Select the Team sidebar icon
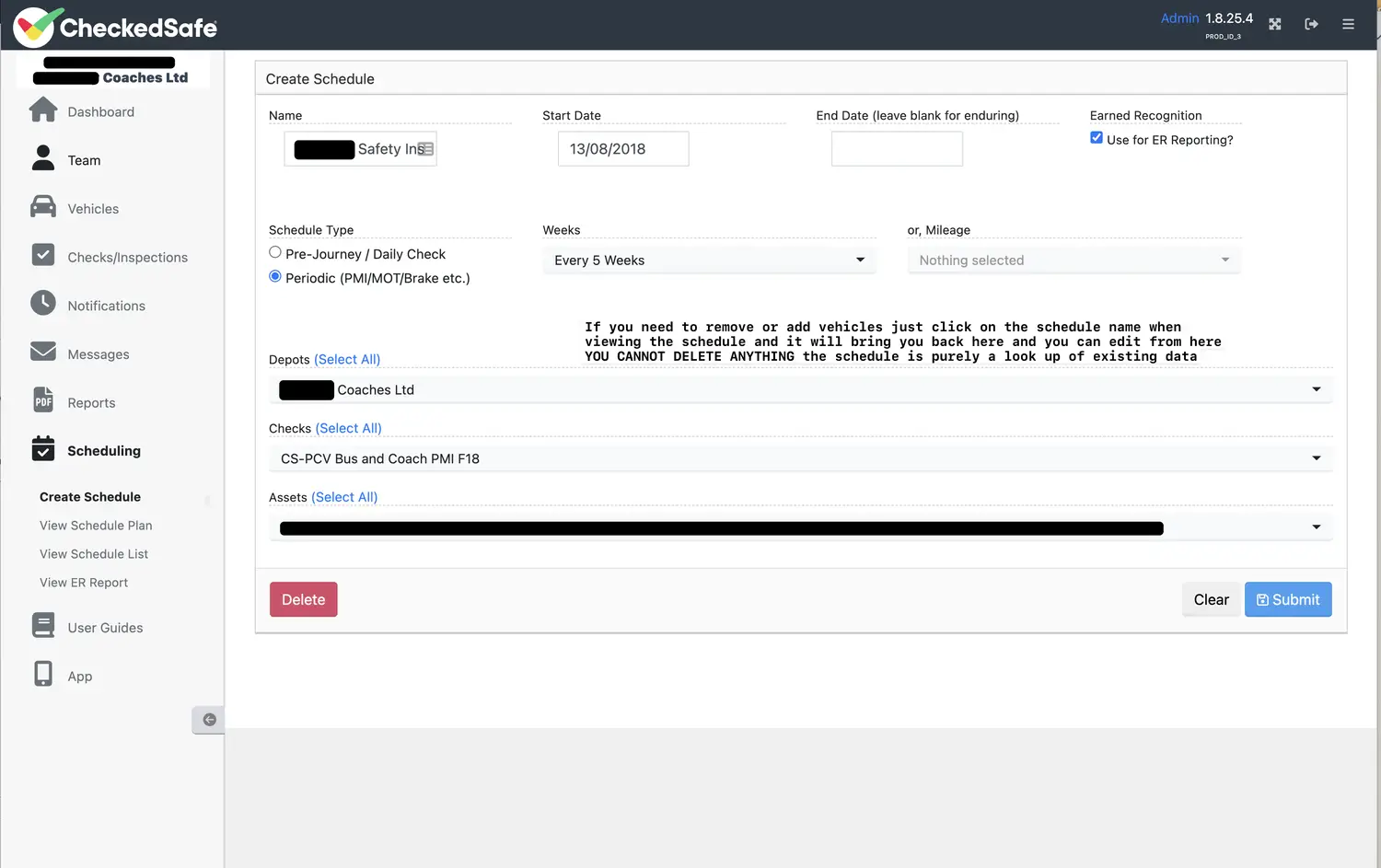Screen dimensions: 1381x868 click(x=84, y=160)
